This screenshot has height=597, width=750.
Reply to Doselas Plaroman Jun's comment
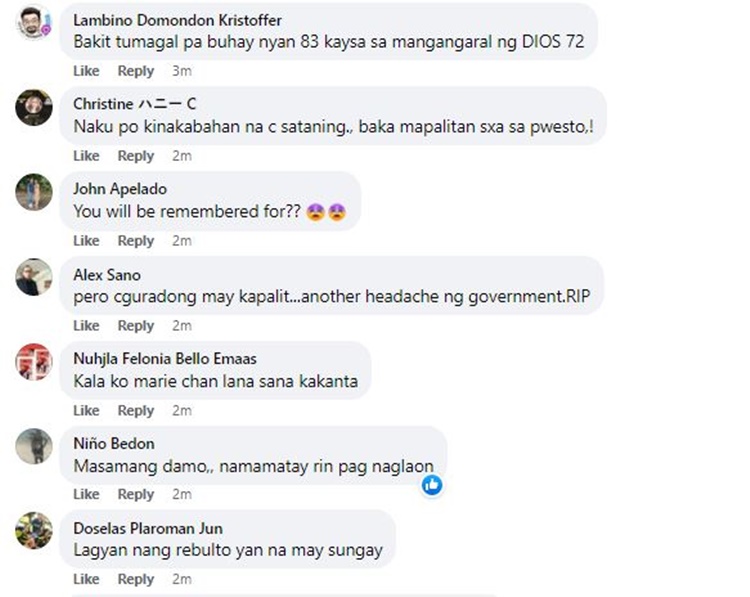[x=136, y=579]
